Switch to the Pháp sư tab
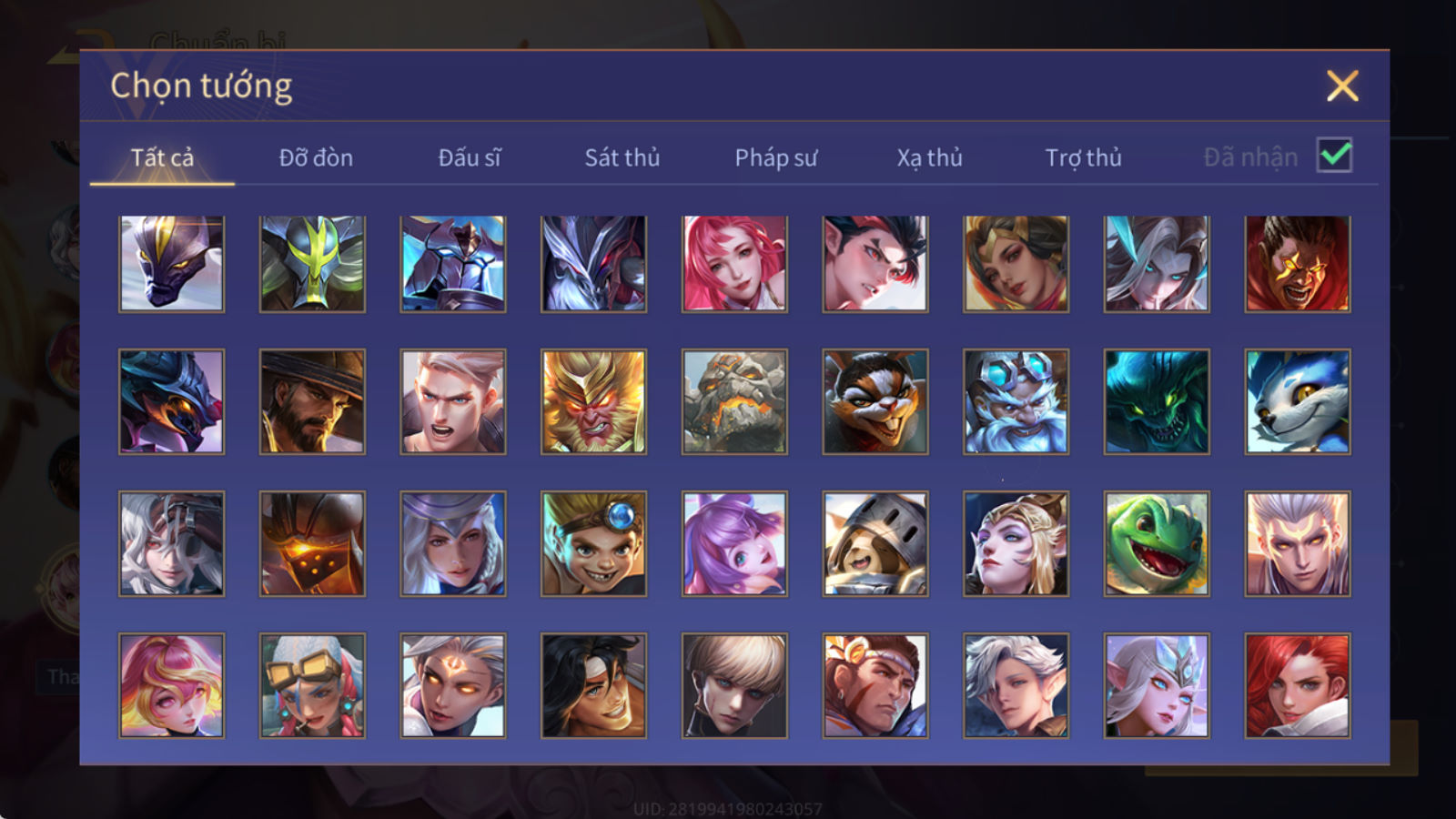Viewport: 1456px width, 819px height. 776,157
